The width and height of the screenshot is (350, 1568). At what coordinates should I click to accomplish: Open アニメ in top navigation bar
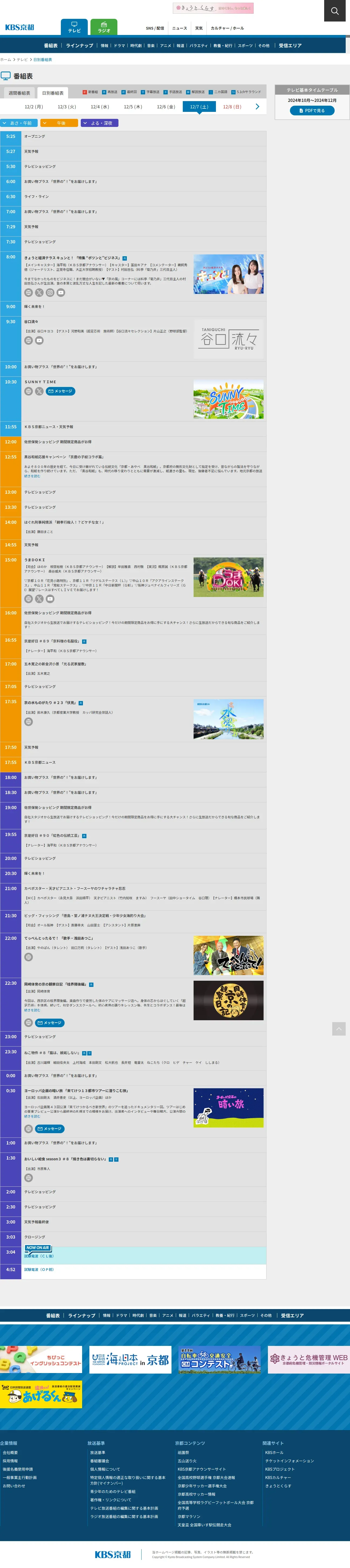tap(165, 46)
